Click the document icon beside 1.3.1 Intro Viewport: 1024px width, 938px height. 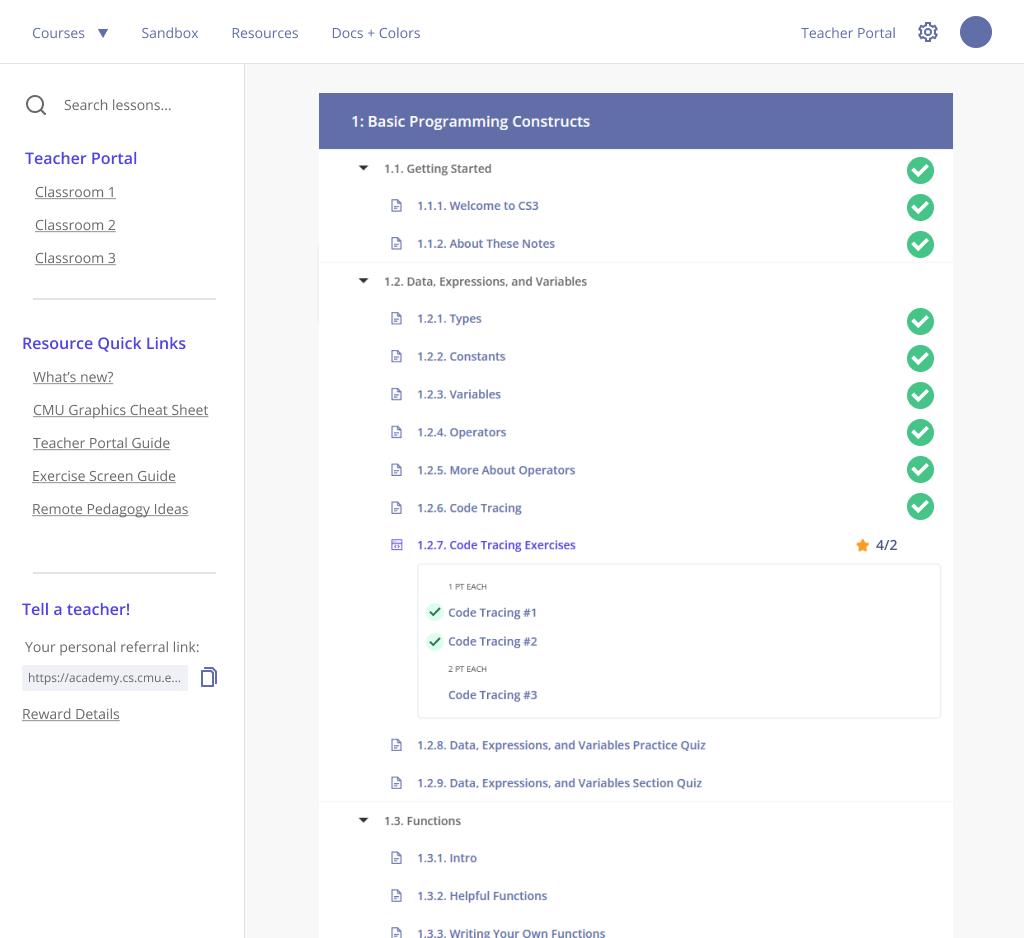396,858
